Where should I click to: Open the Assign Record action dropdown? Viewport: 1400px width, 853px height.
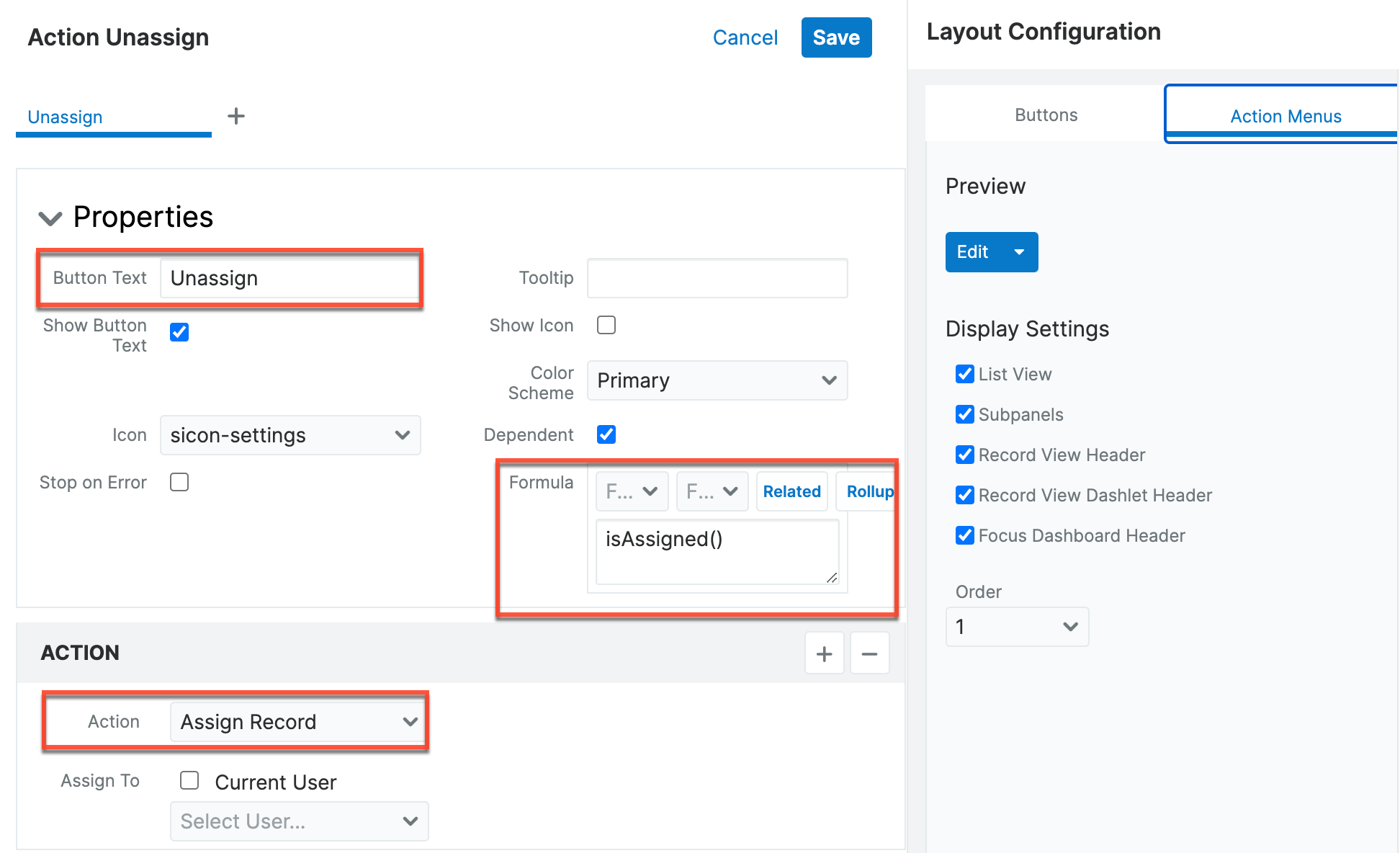point(298,722)
